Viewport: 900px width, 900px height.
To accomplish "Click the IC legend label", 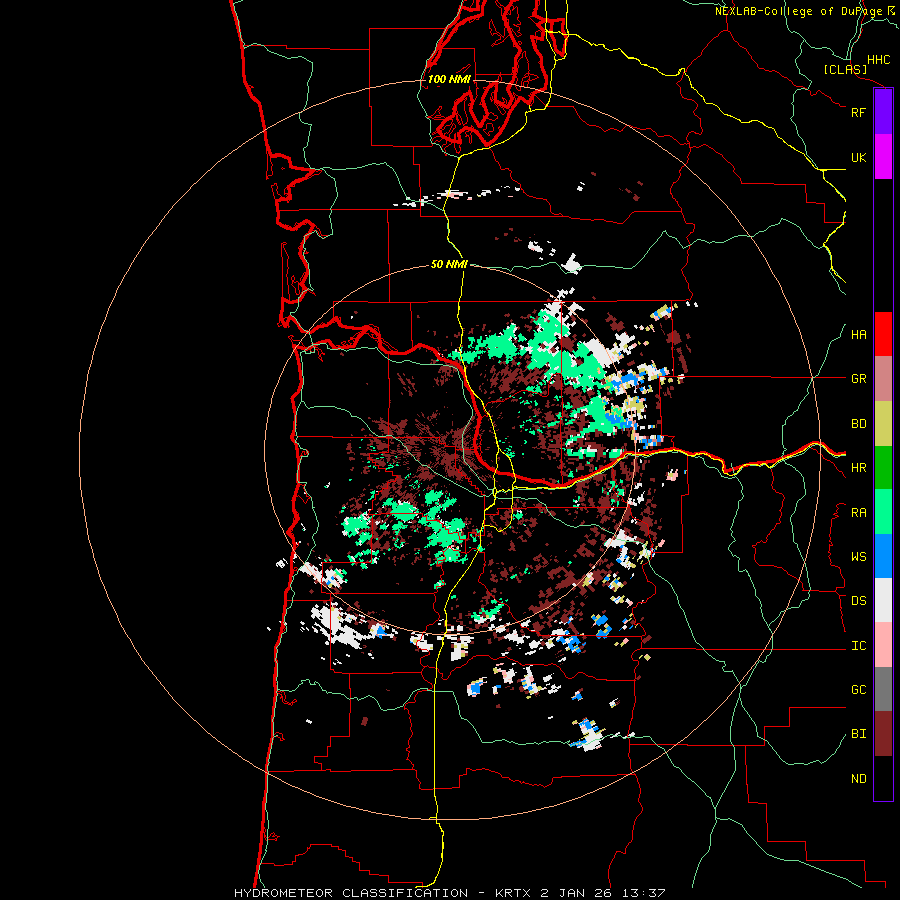I will point(858,646).
